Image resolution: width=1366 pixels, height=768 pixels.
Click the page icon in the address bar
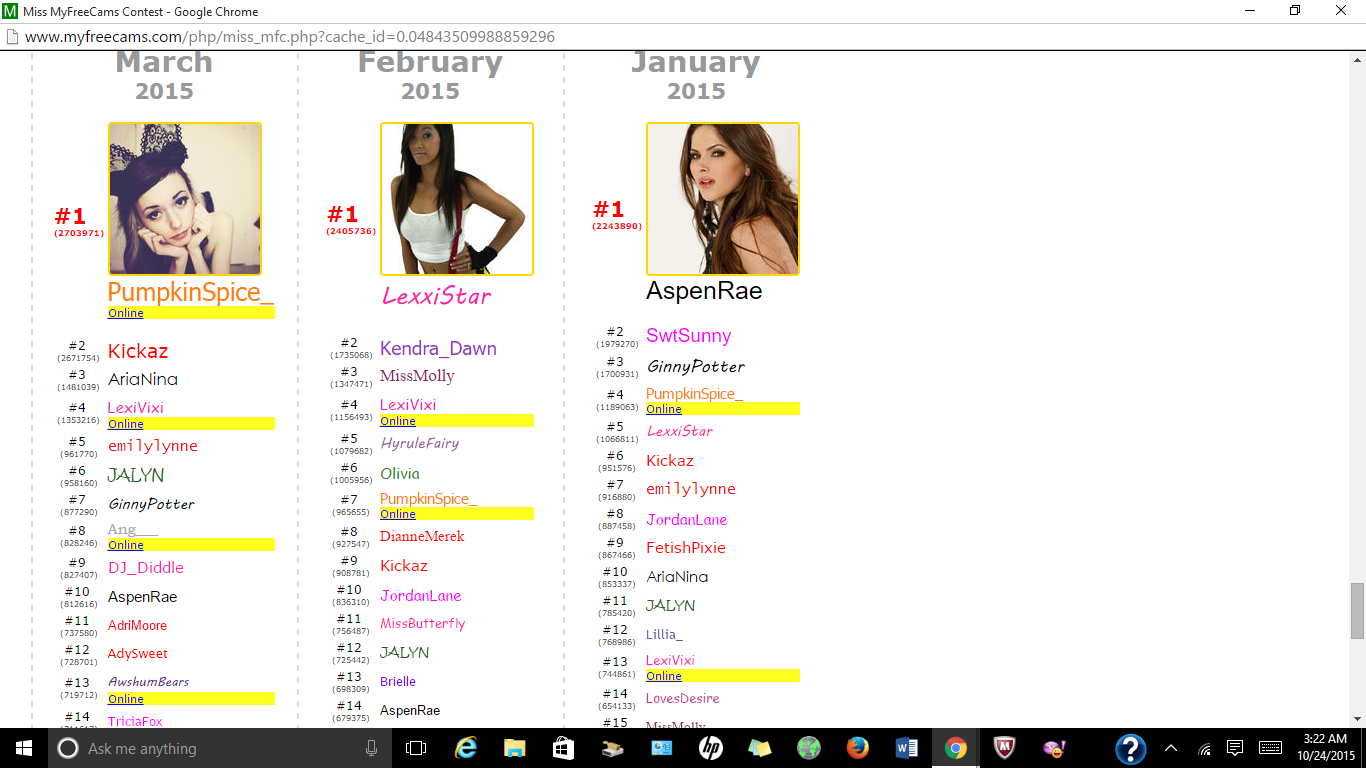[x=12, y=37]
